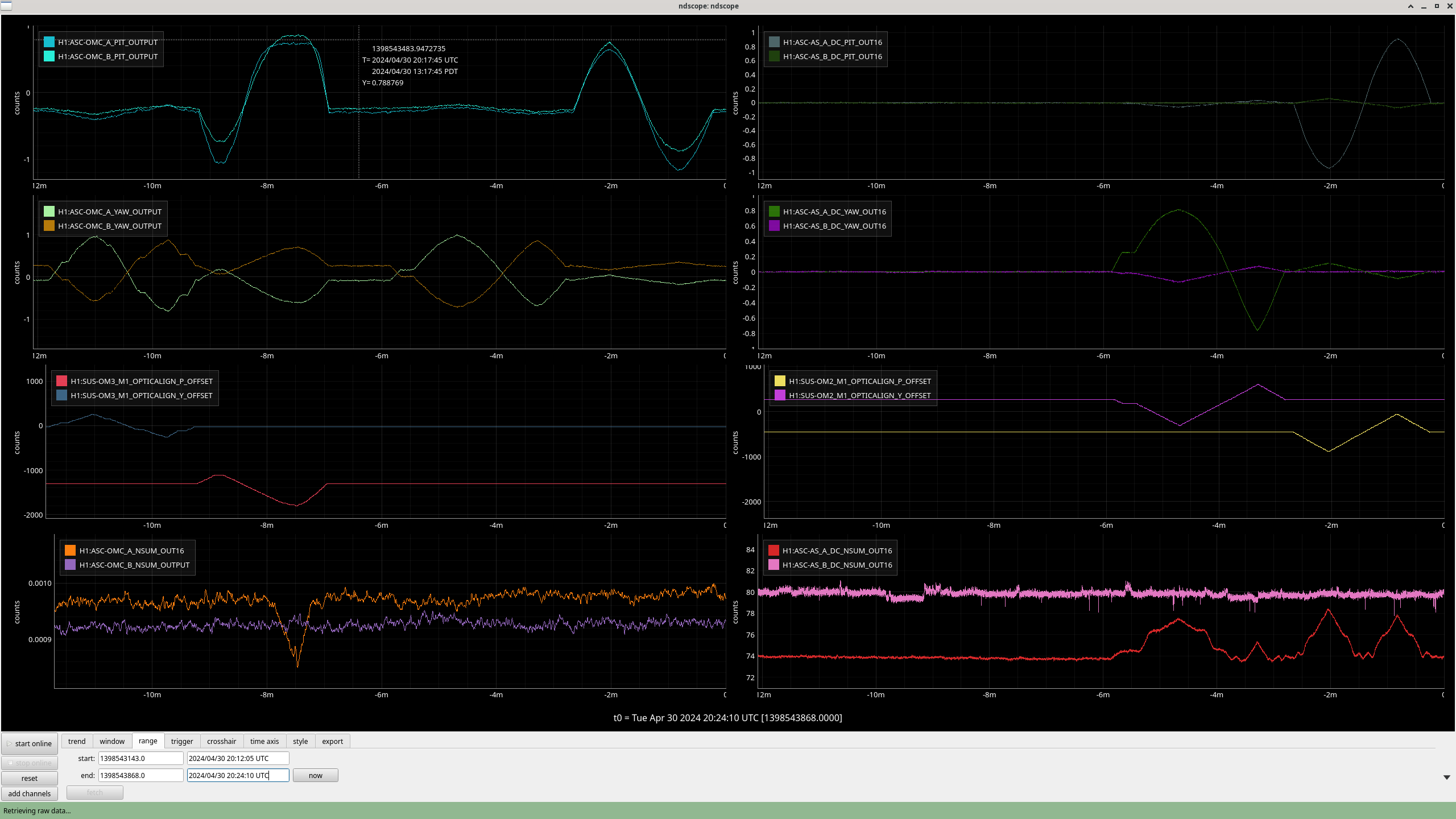Expand the collapse arrow at bottom right
Screen dimensions: 1456x819
coord(1446,777)
